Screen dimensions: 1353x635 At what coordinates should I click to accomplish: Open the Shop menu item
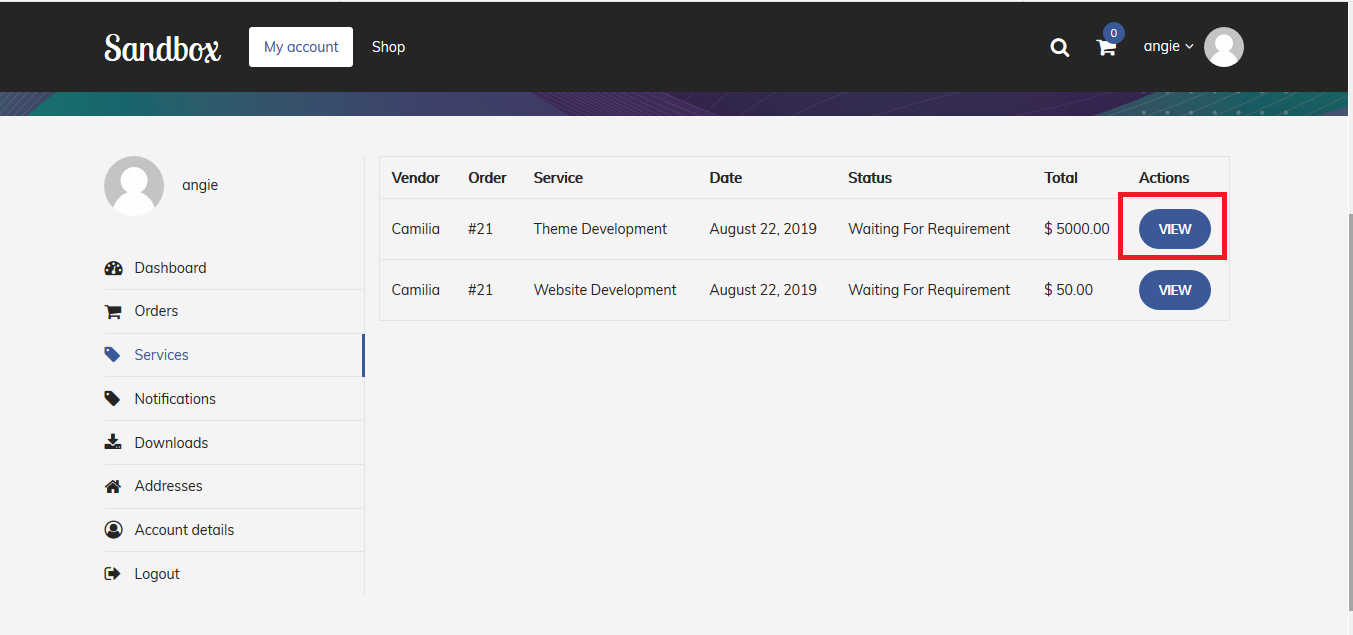pos(388,47)
